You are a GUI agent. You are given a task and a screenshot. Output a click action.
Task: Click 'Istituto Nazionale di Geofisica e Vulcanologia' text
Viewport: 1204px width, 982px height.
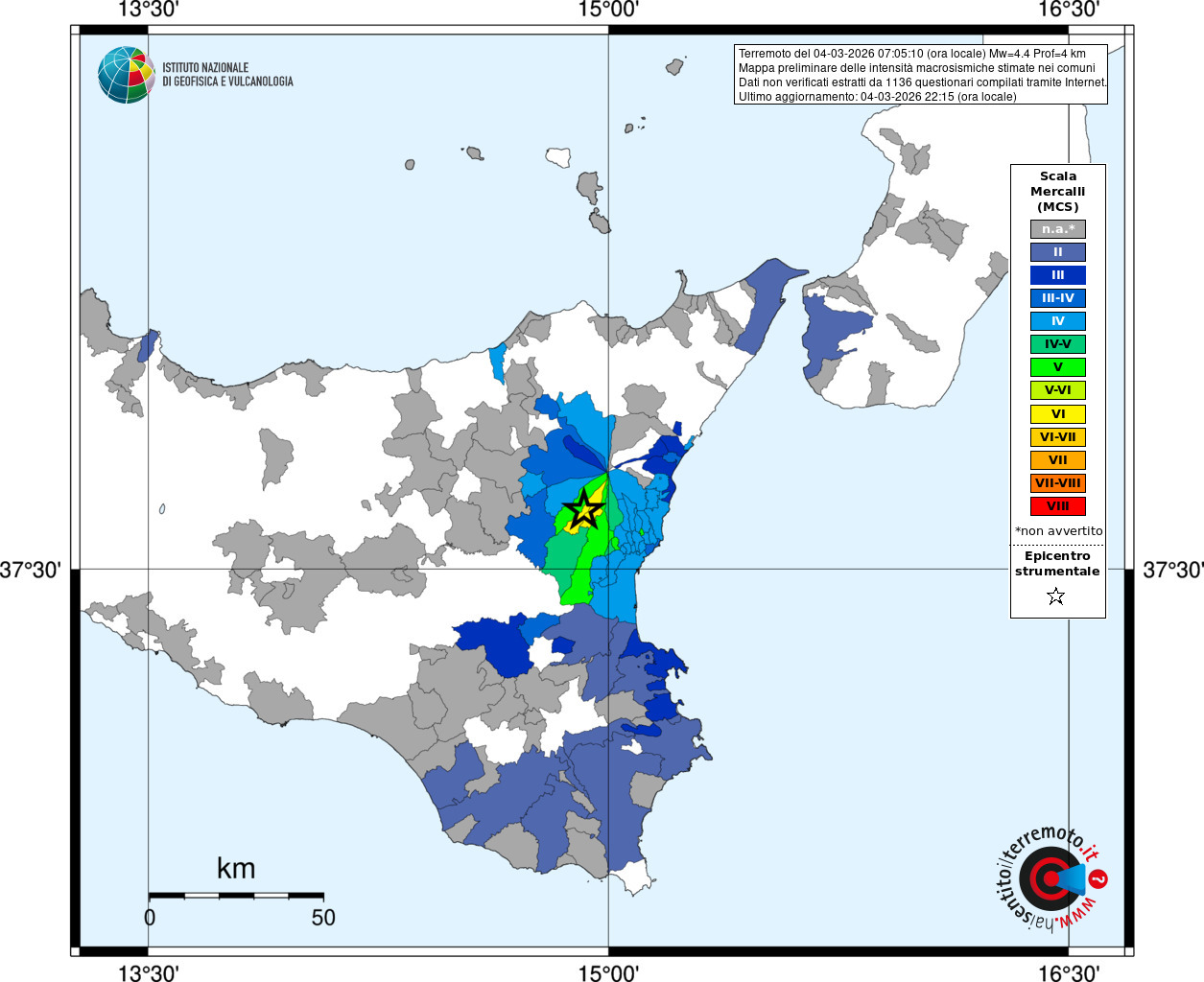pyautogui.click(x=227, y=75)
